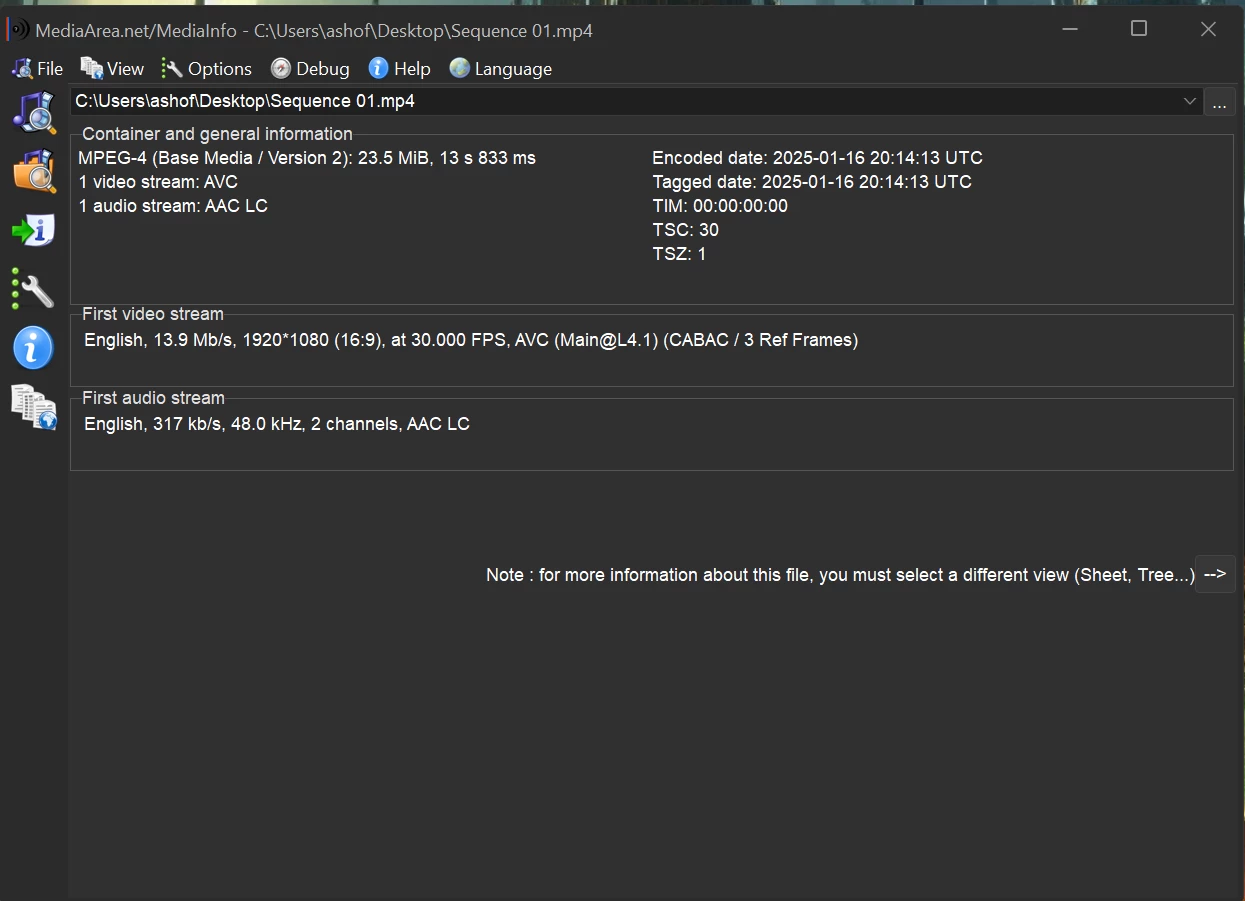Click the 'Encoded date' line
The width and height of the screenshot is (1245, 901).
pyautogui.click(x=817, y=158)
